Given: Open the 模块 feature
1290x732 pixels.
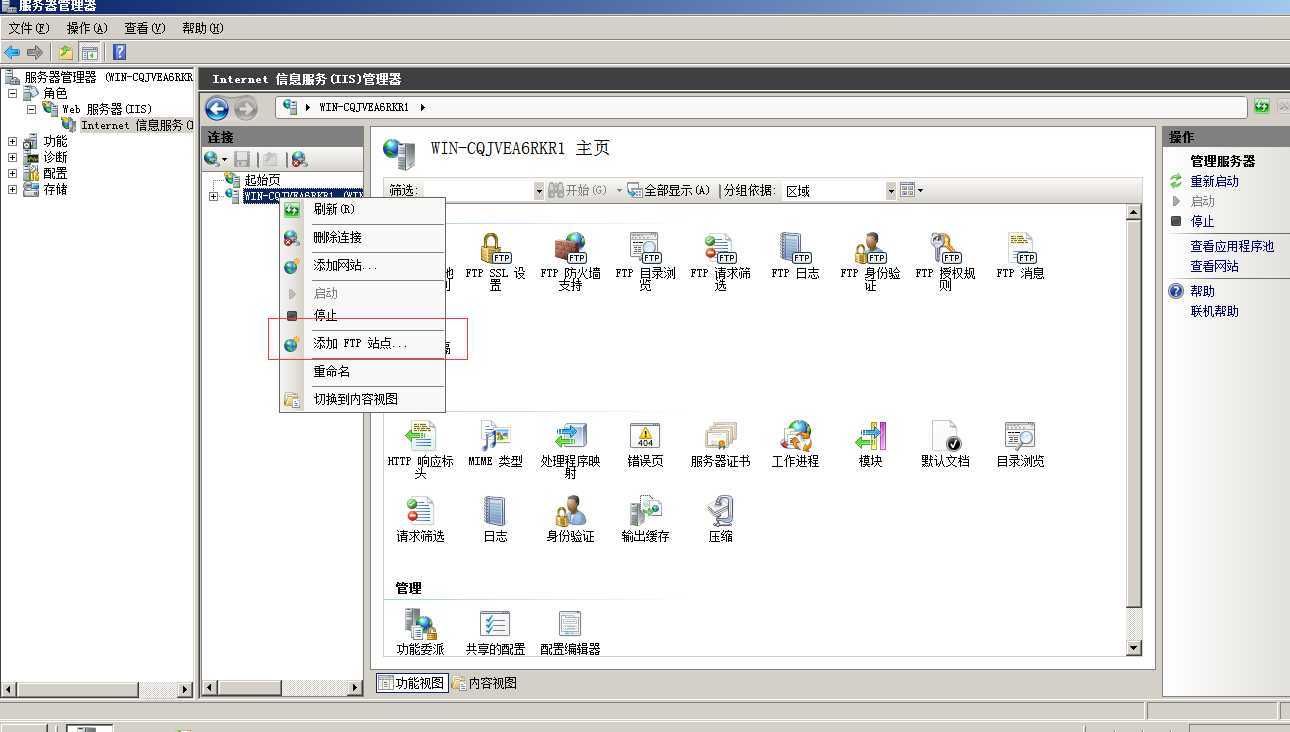Looking at the screenshot, I should pyautogui.click(x=870, y=443).
